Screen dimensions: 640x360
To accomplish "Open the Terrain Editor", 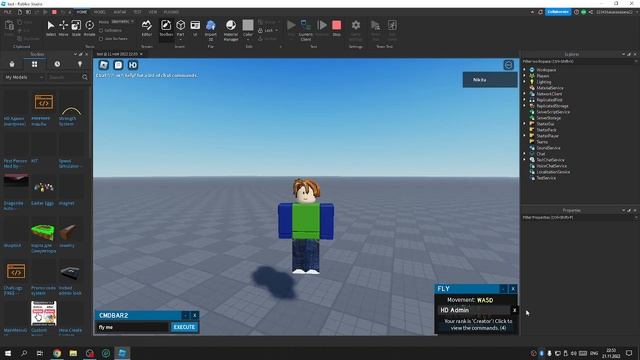I will [147, 29].
